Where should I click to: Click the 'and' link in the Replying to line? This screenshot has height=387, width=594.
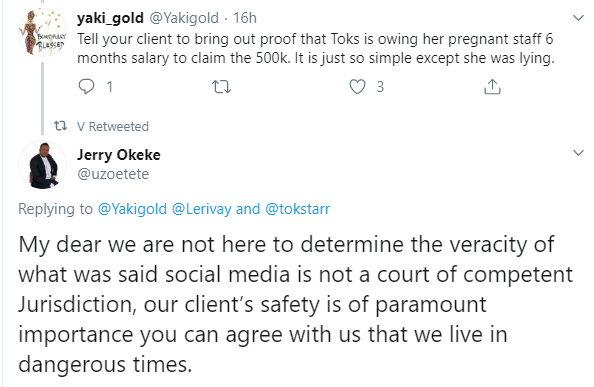248,209
